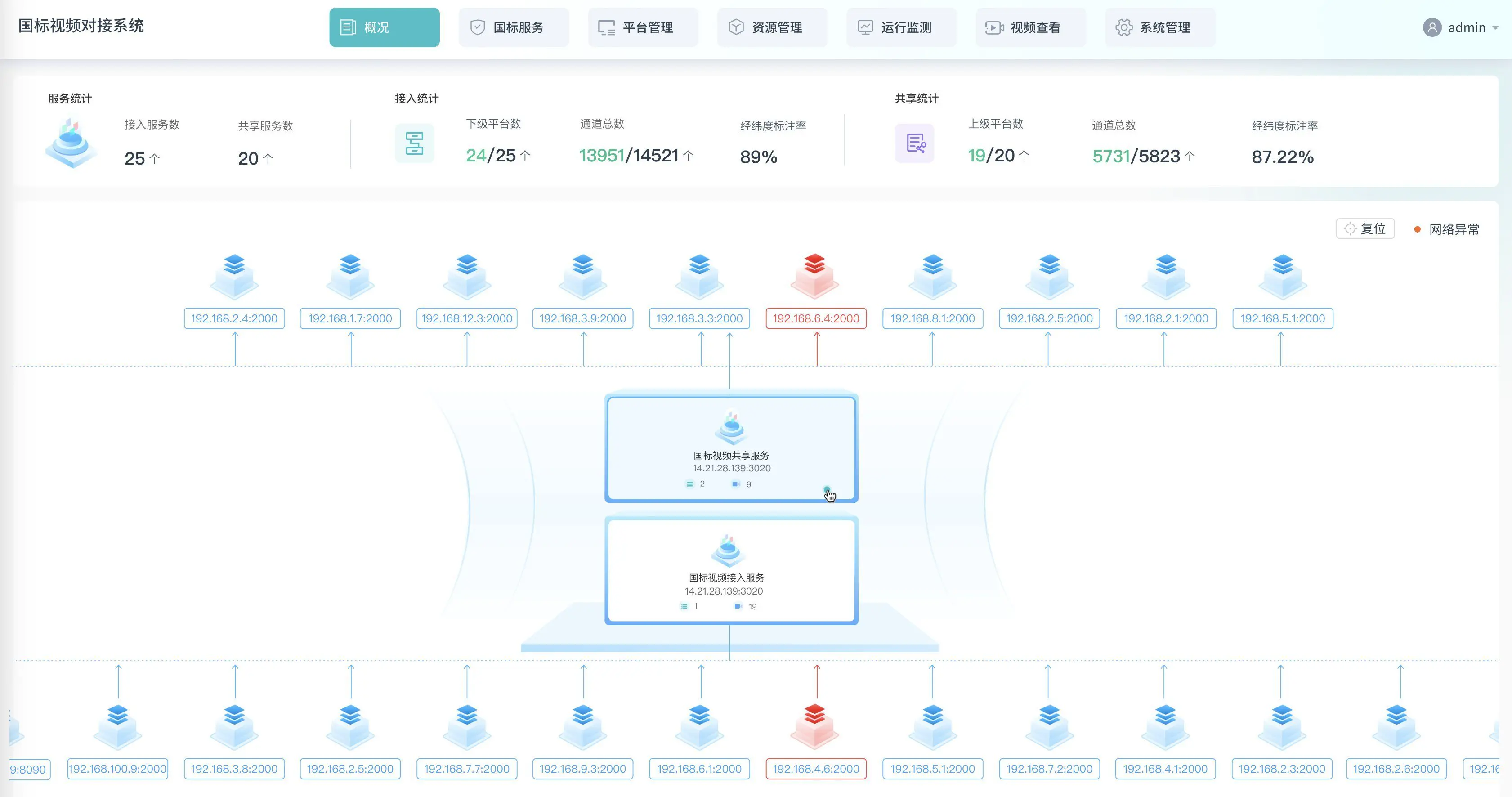The width and height of the screenshot is (1512, 797).
Task: Click the 共享统计 purple share icon
Action: 914,143
